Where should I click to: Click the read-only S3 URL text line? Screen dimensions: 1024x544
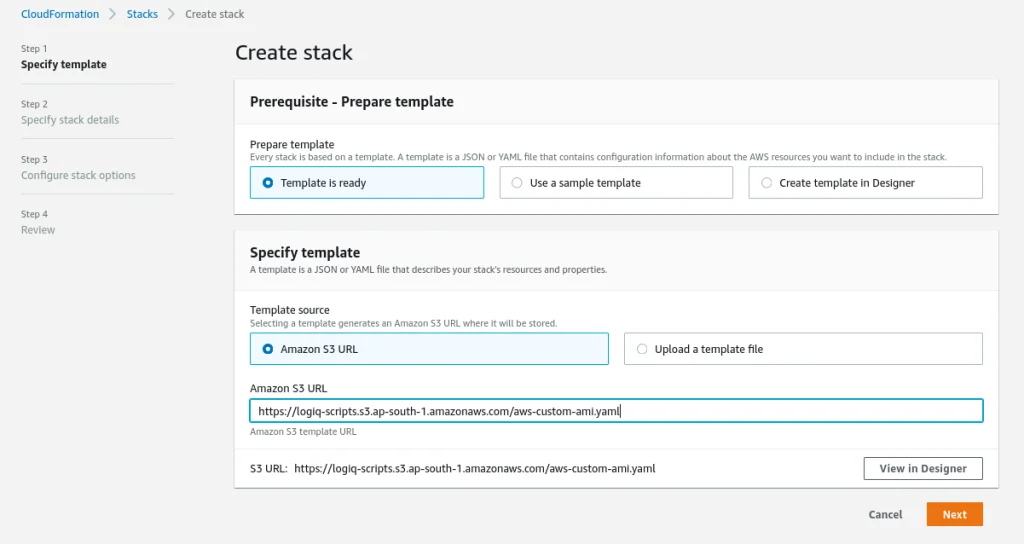click(474, 468)
